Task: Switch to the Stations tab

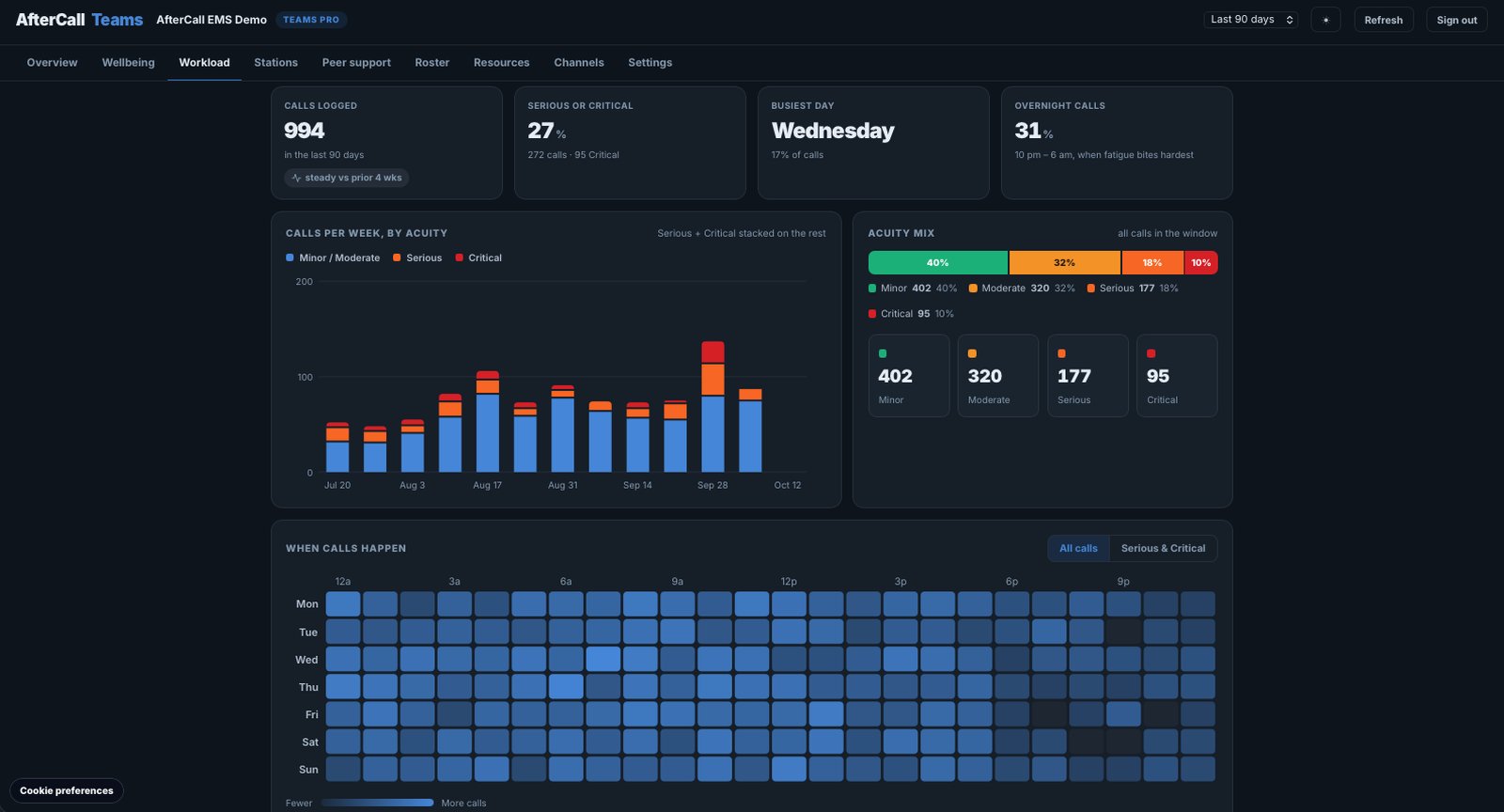Action: 275,63
